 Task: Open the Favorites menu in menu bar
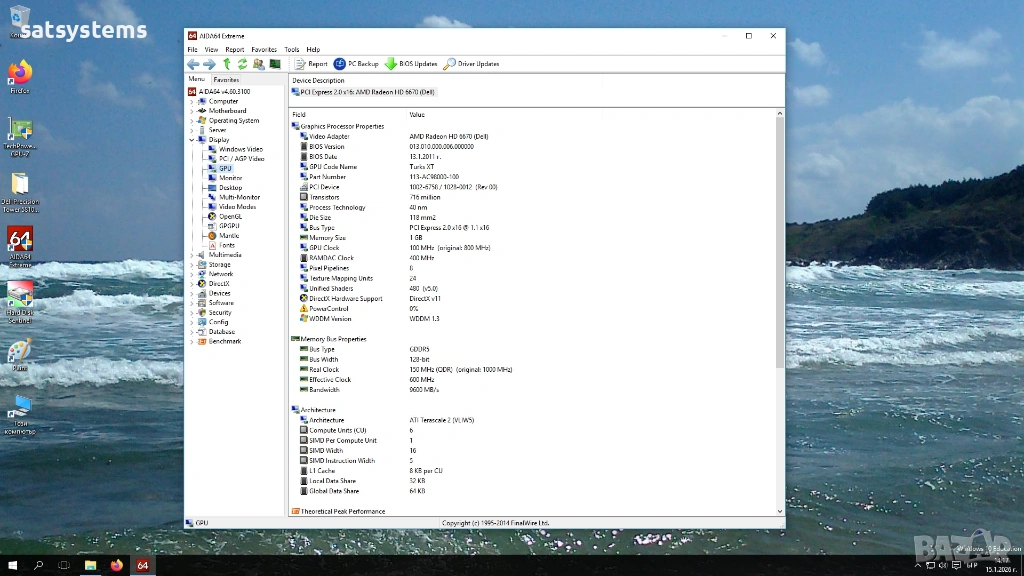[264, 49]
